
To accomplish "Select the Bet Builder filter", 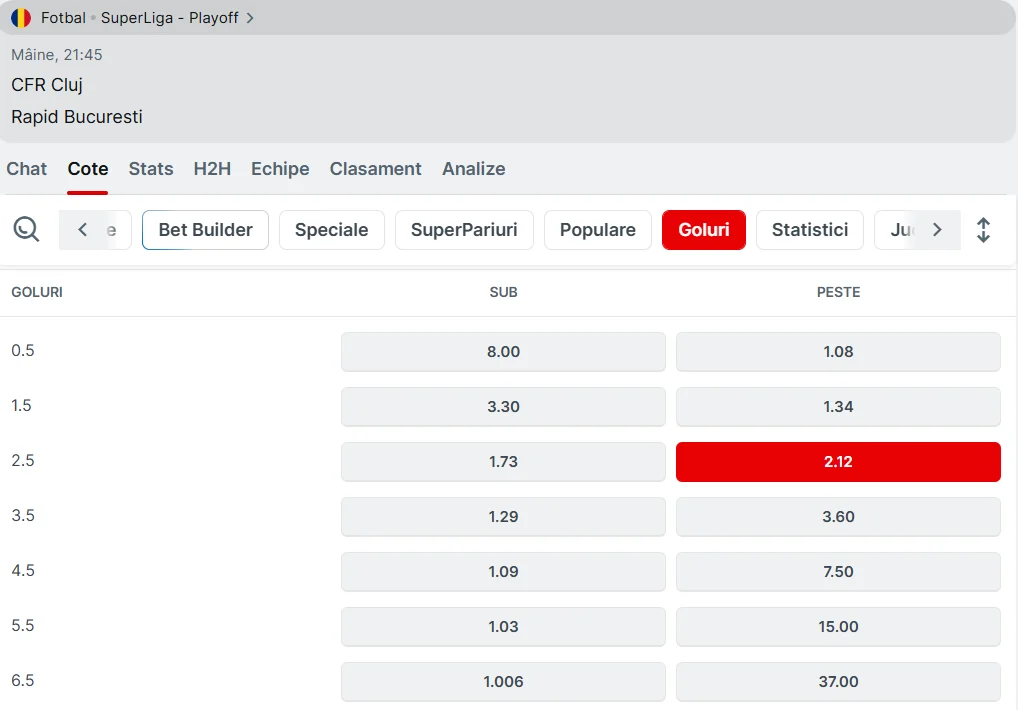I will (x=205, y=230).
